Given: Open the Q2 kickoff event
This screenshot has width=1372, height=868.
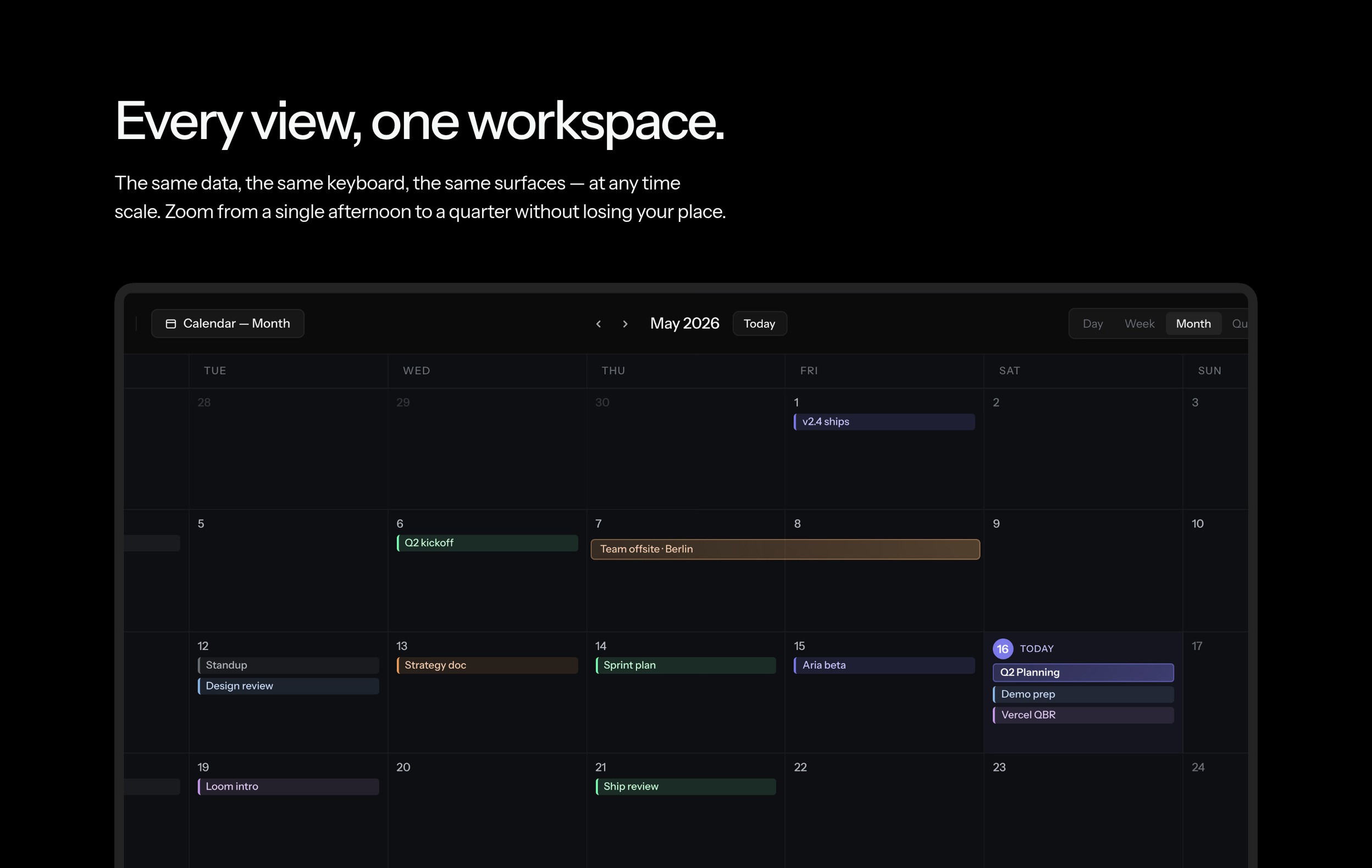Looking at the screenshot, I should coord(487,543).
